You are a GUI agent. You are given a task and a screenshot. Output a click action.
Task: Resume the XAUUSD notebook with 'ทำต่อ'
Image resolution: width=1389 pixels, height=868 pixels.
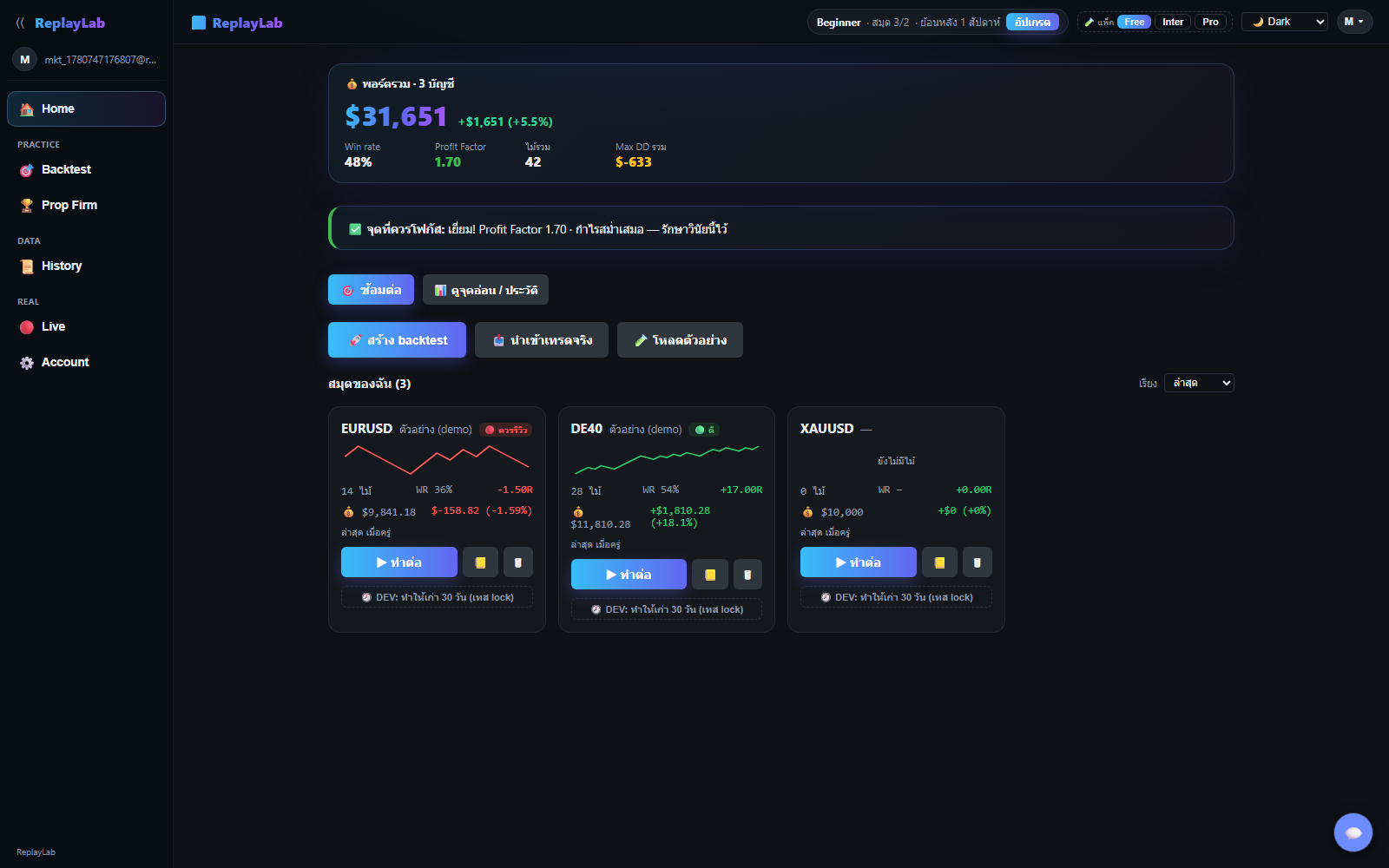(x=859, y=562)
